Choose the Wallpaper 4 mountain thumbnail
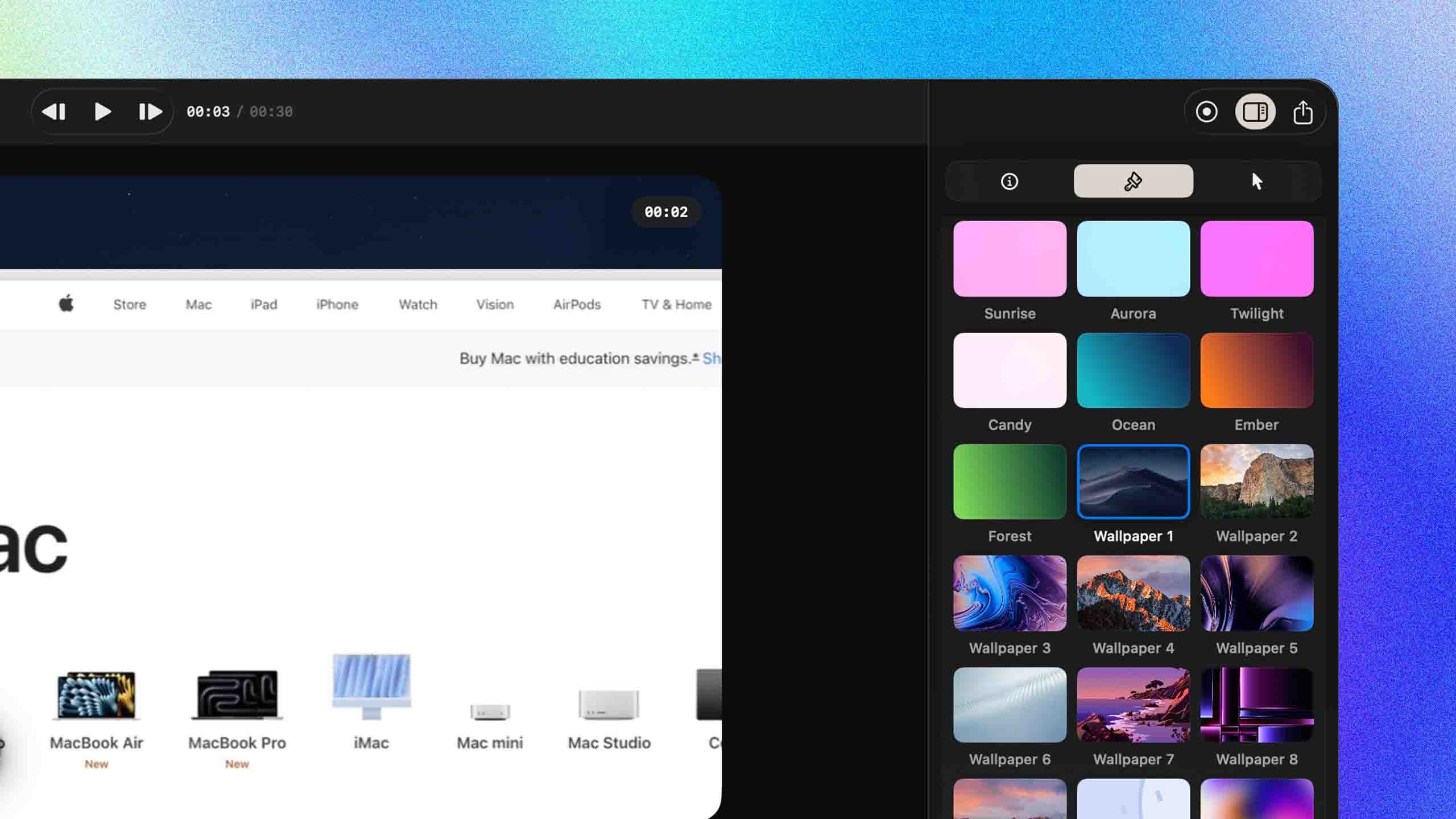 [x=1133, y=593]
